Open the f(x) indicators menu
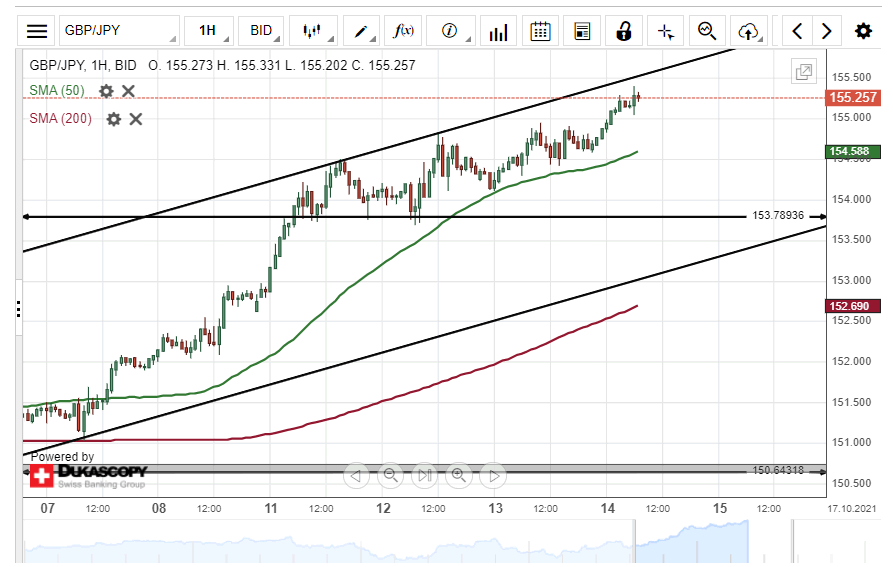893x567 pixels. (x=404, y=31)
